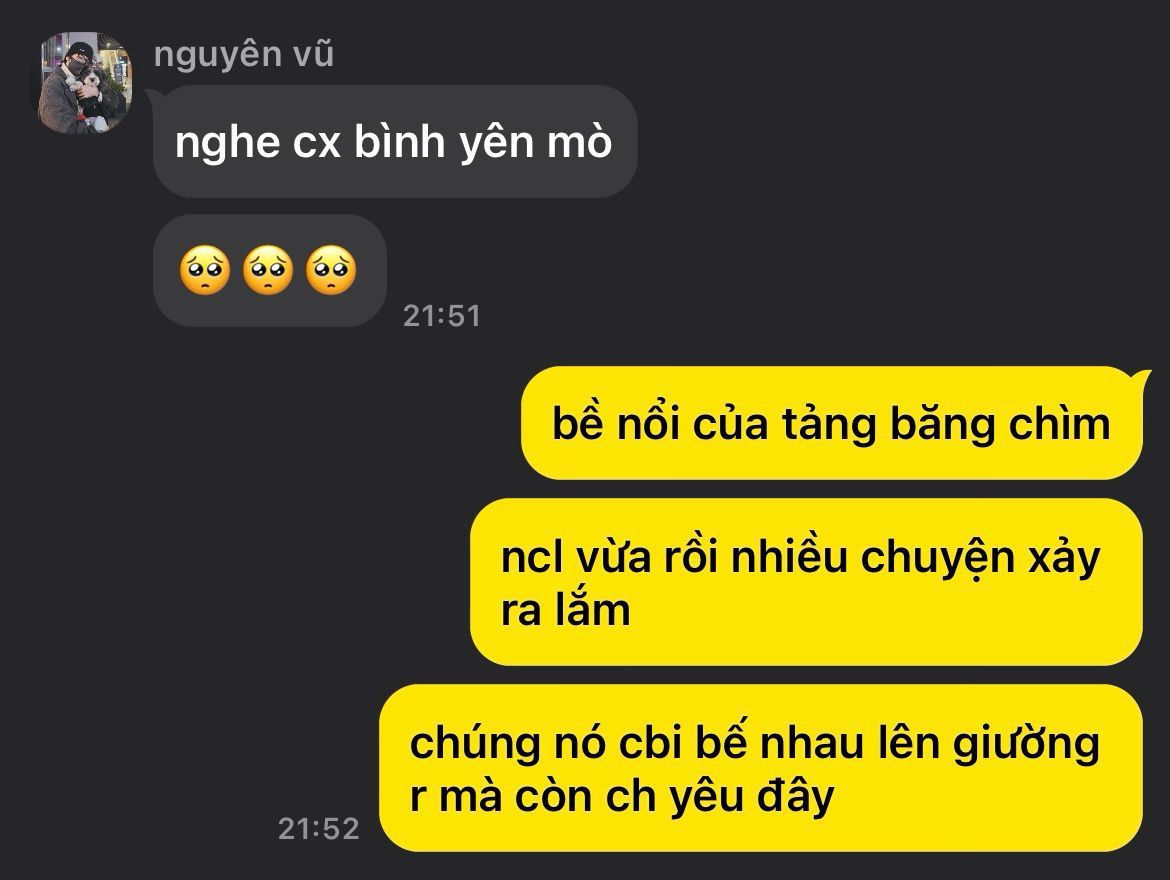Click the word 'nghe' in gray bubble

point(228,143)
